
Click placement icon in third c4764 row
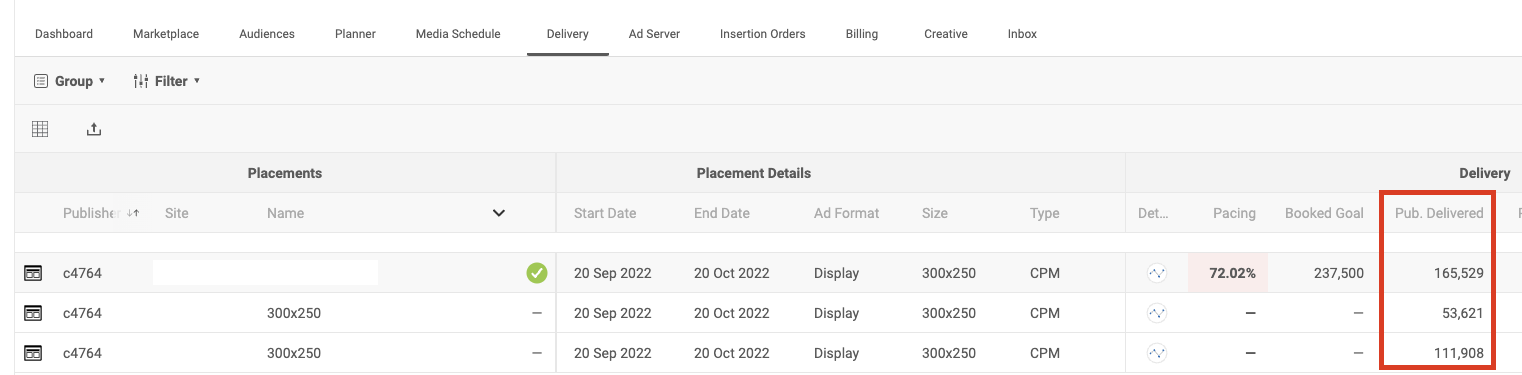33,353
